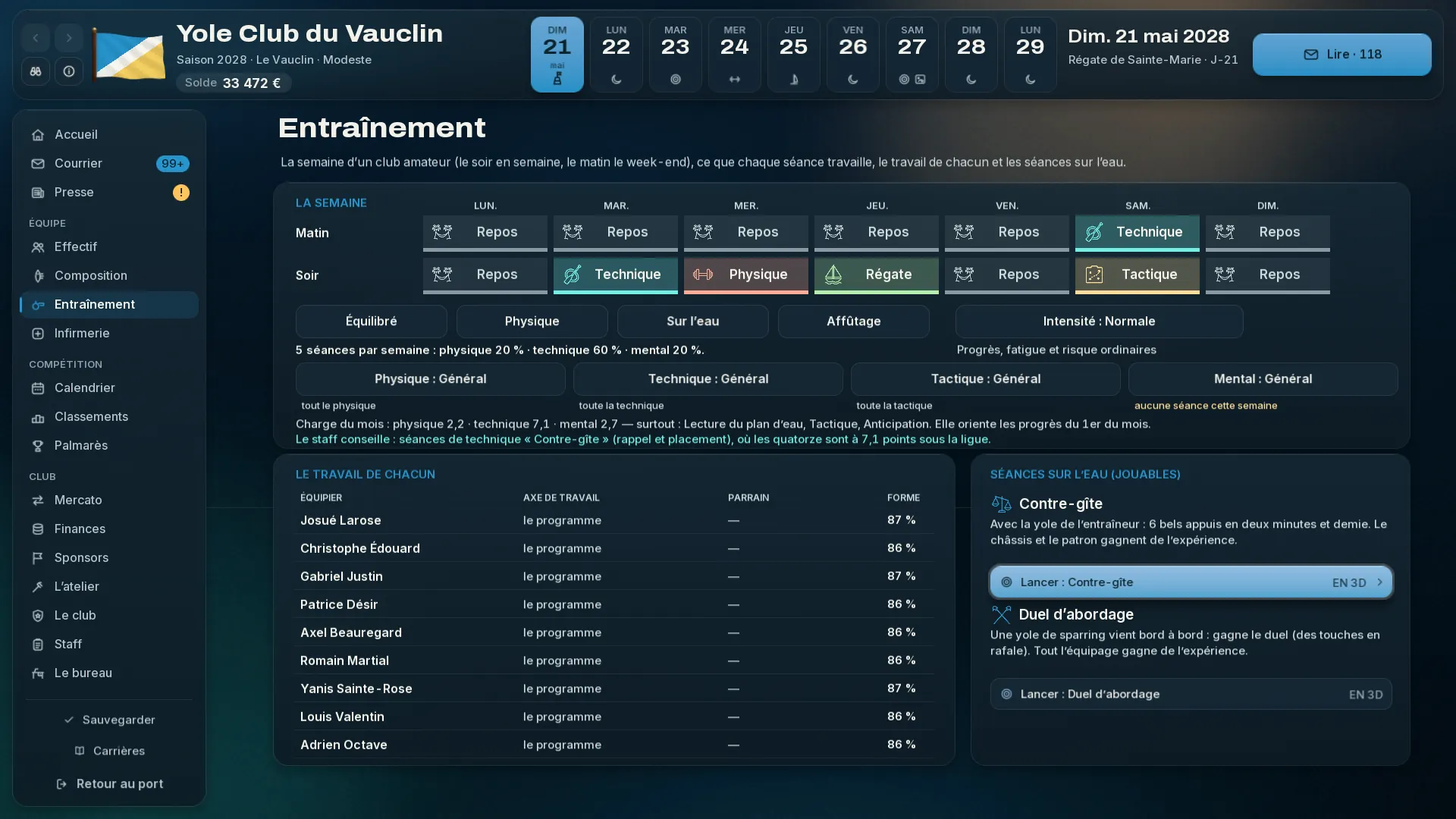
Task: Click the club flag emblem
Action: tap(129, 55)
